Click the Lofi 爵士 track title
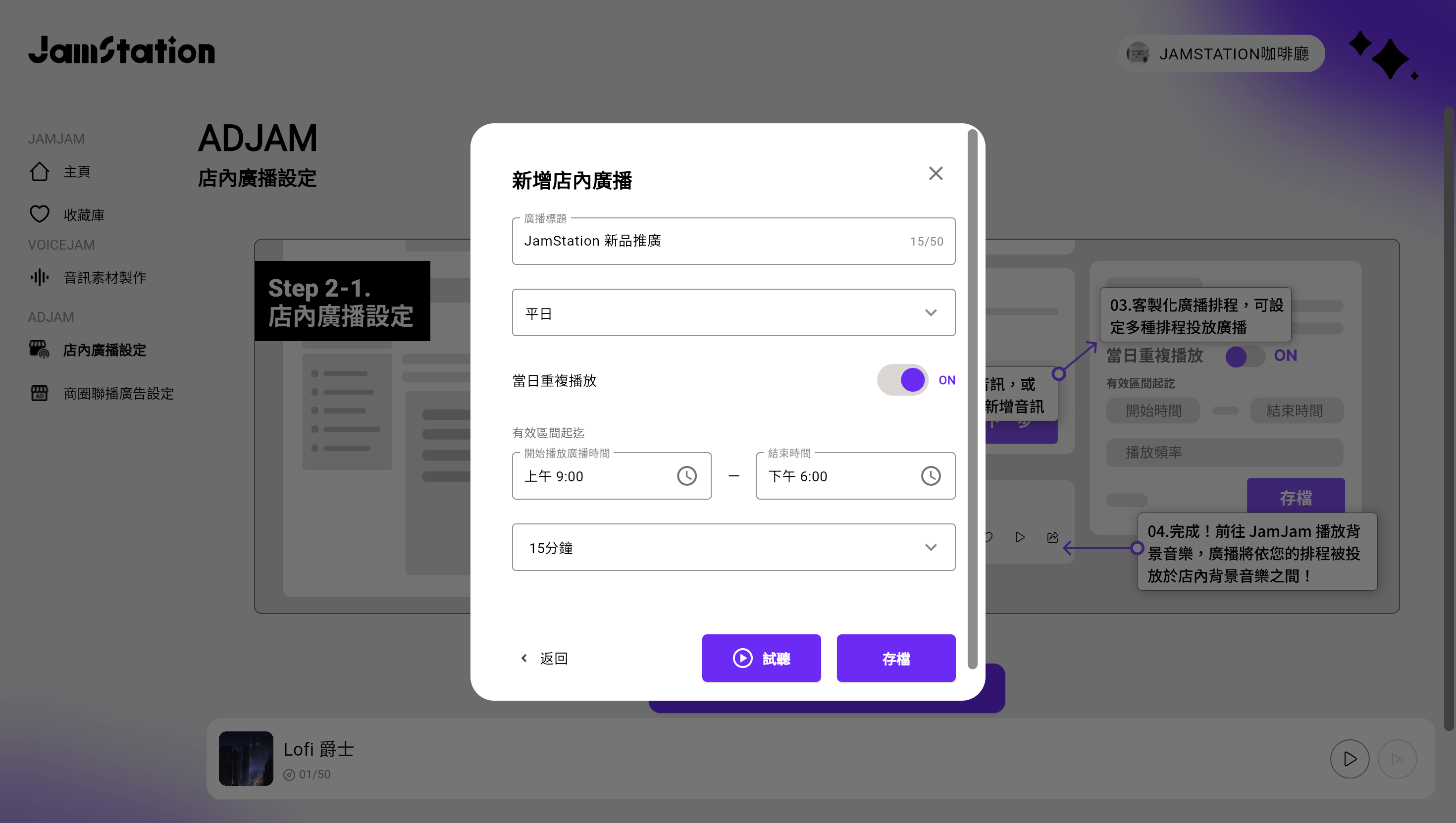 [x=318, y=749]
